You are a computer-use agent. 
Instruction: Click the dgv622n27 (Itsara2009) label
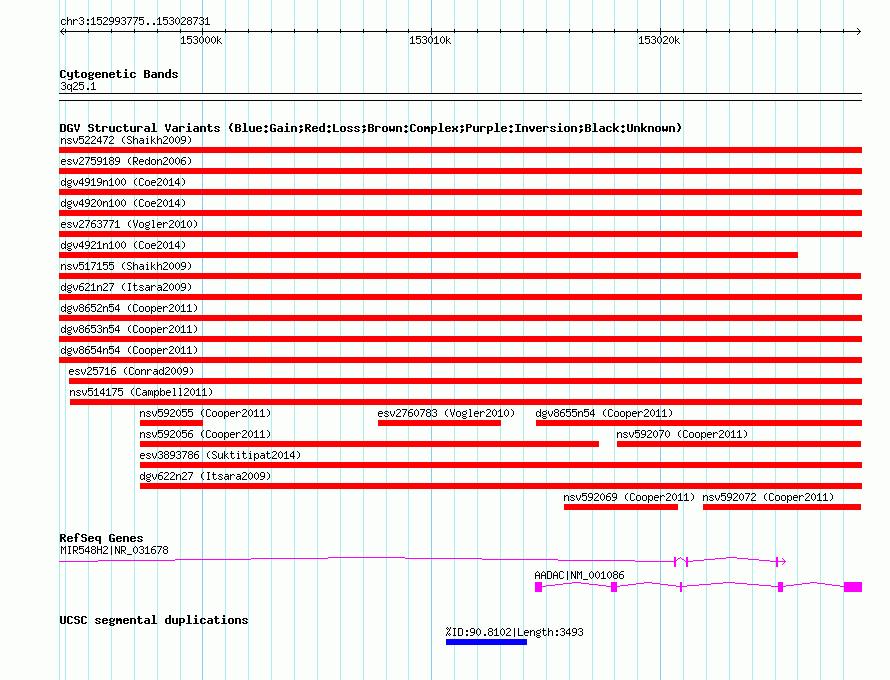point(205,476)
